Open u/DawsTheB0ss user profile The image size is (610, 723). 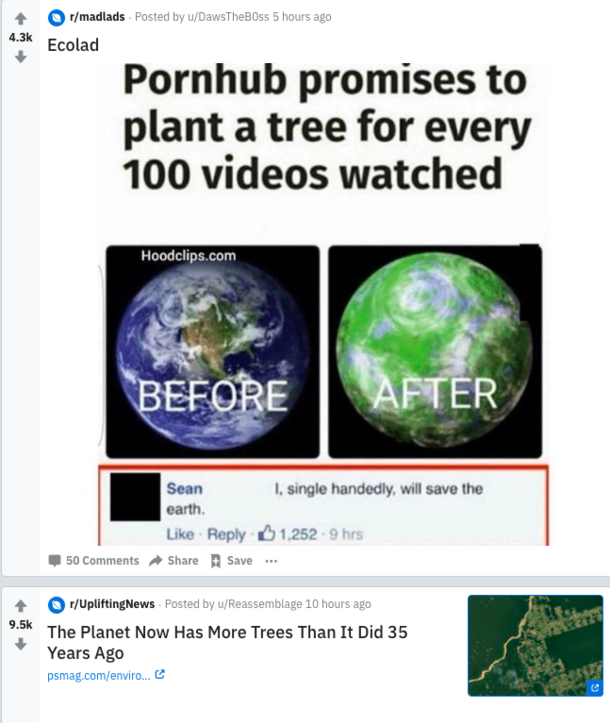[228, 17]
